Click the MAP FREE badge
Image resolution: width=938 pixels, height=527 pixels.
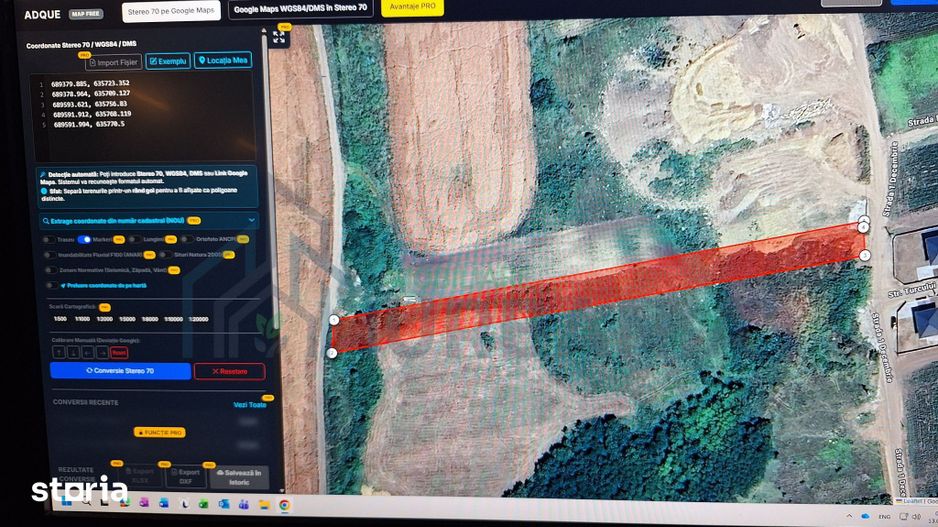click(86, 14)
